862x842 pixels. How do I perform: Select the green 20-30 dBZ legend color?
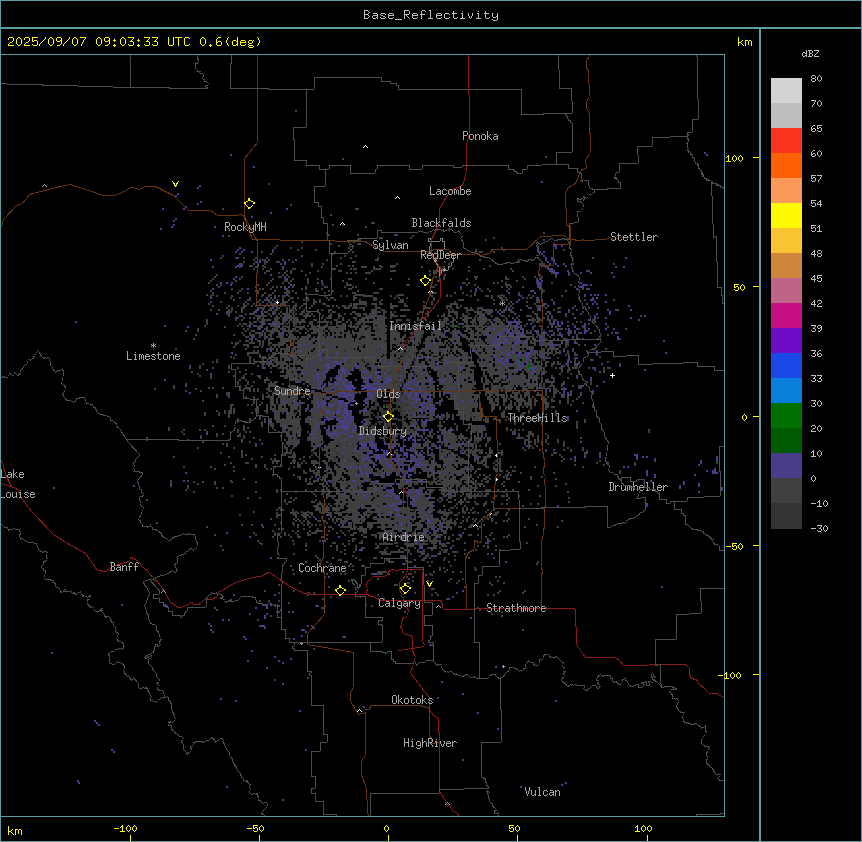[x=786, y=416]
